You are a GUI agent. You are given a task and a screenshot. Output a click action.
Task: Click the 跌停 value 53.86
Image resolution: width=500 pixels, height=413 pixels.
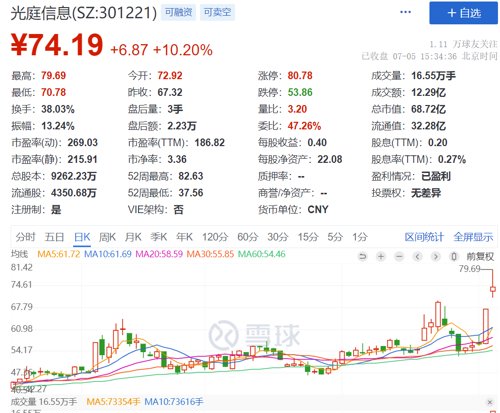(300, 92)
